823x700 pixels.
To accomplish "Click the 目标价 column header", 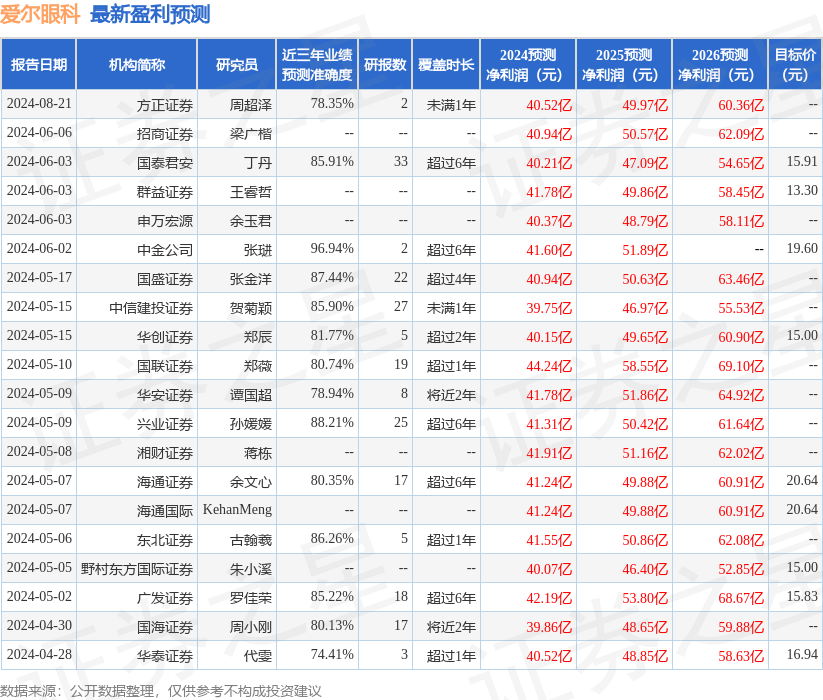I will (x=795, y=65).
